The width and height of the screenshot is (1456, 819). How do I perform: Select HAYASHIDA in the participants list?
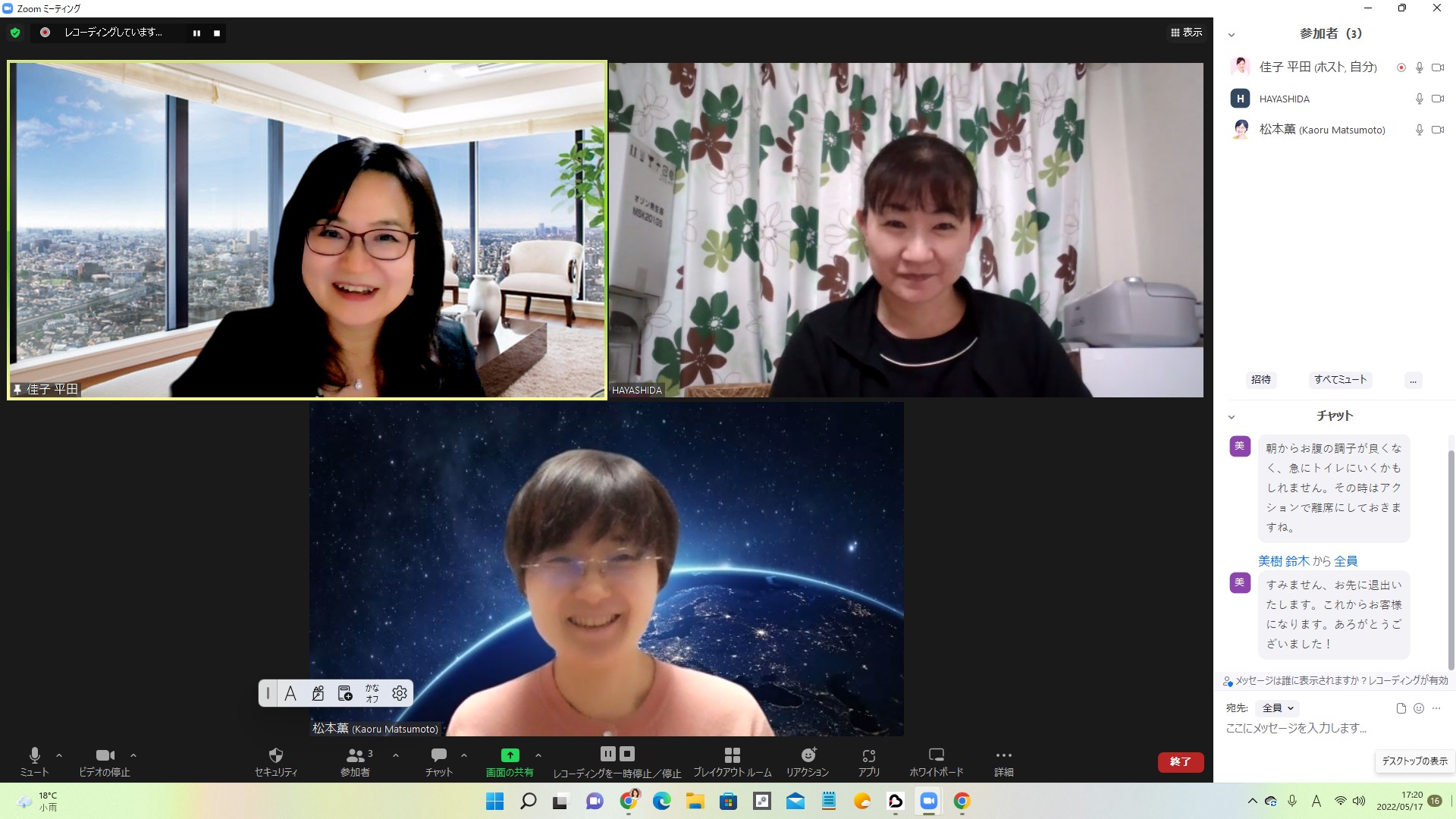point(1335,99)
